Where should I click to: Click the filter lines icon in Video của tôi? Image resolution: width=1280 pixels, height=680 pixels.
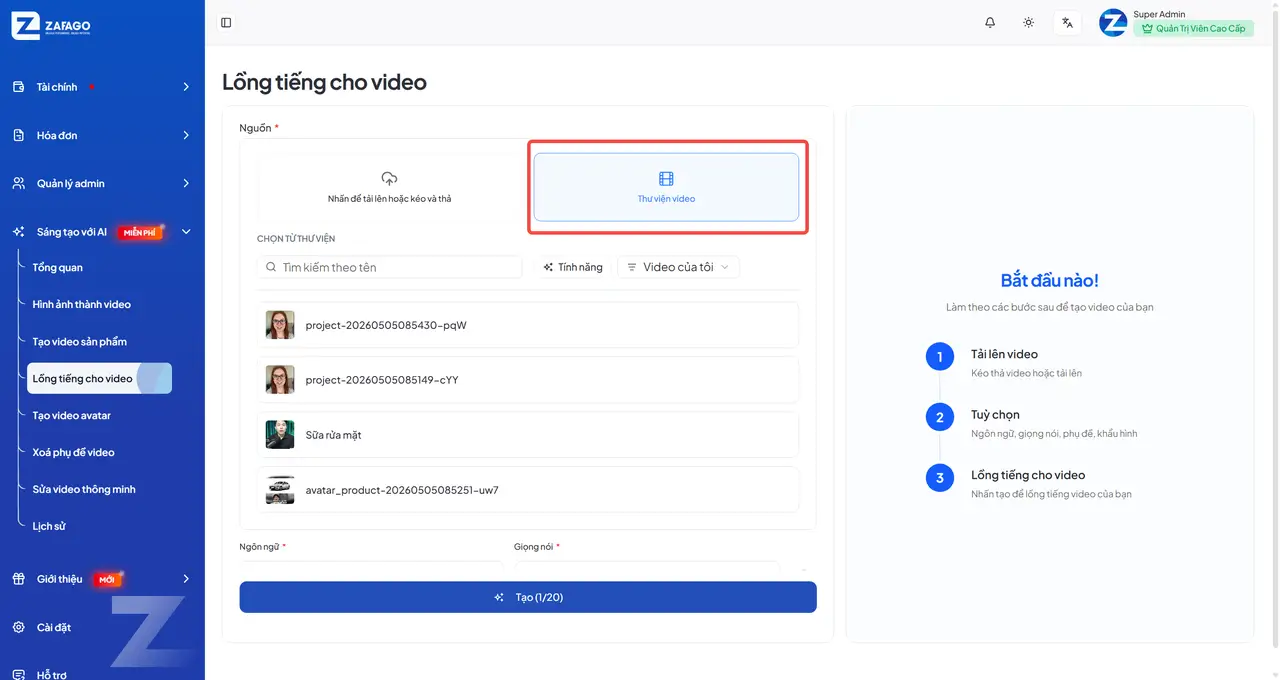(x=632, y=267)
